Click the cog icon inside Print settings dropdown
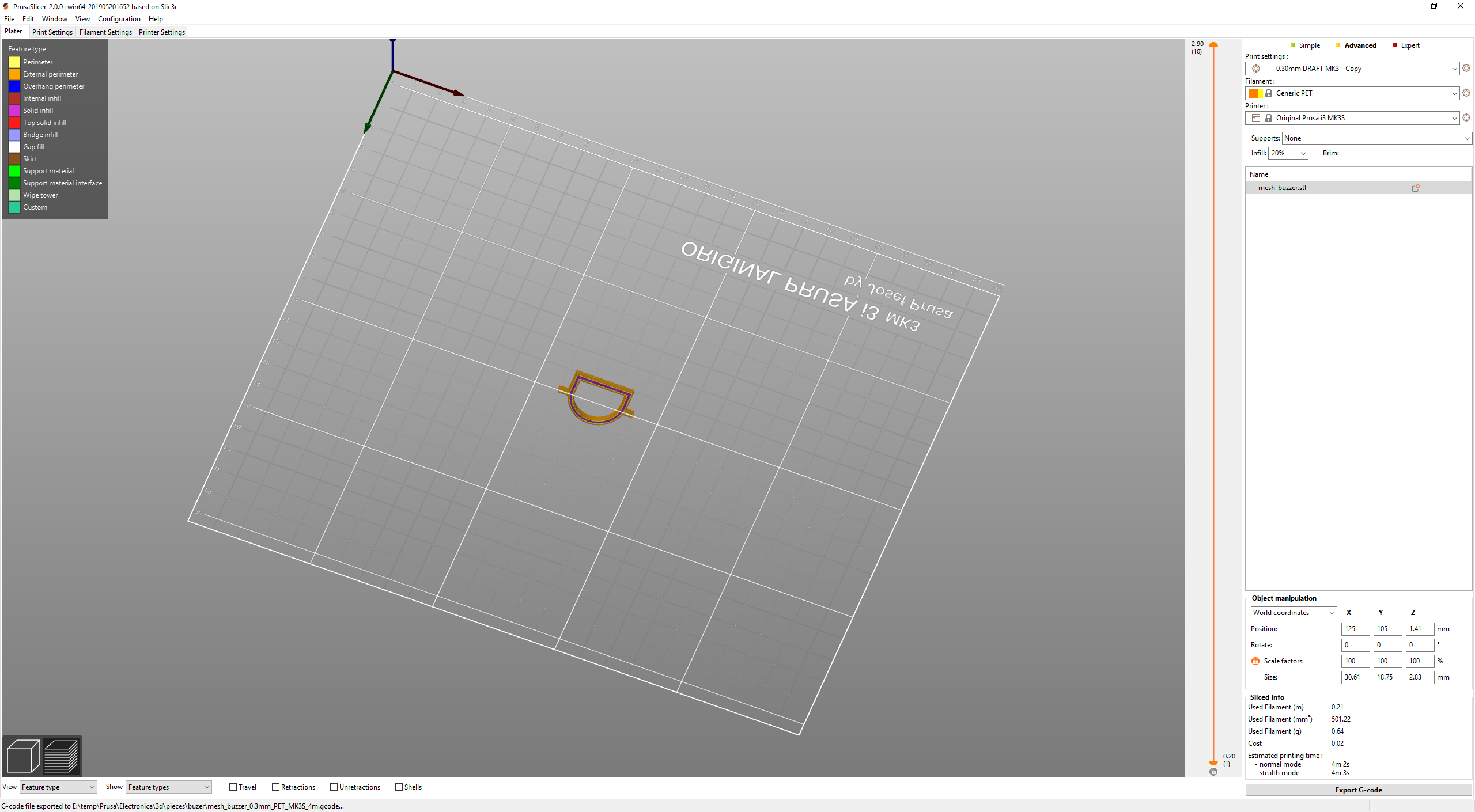 coord(1256,69)
